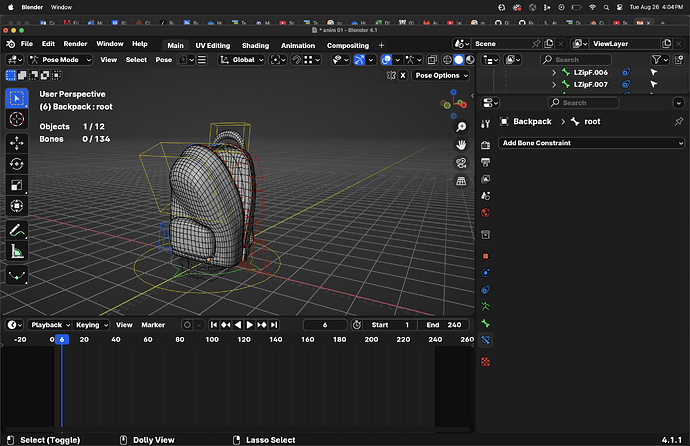Screen dimensions: 690x446
Task: Select the Annotate tool
Action: point(17,230)
